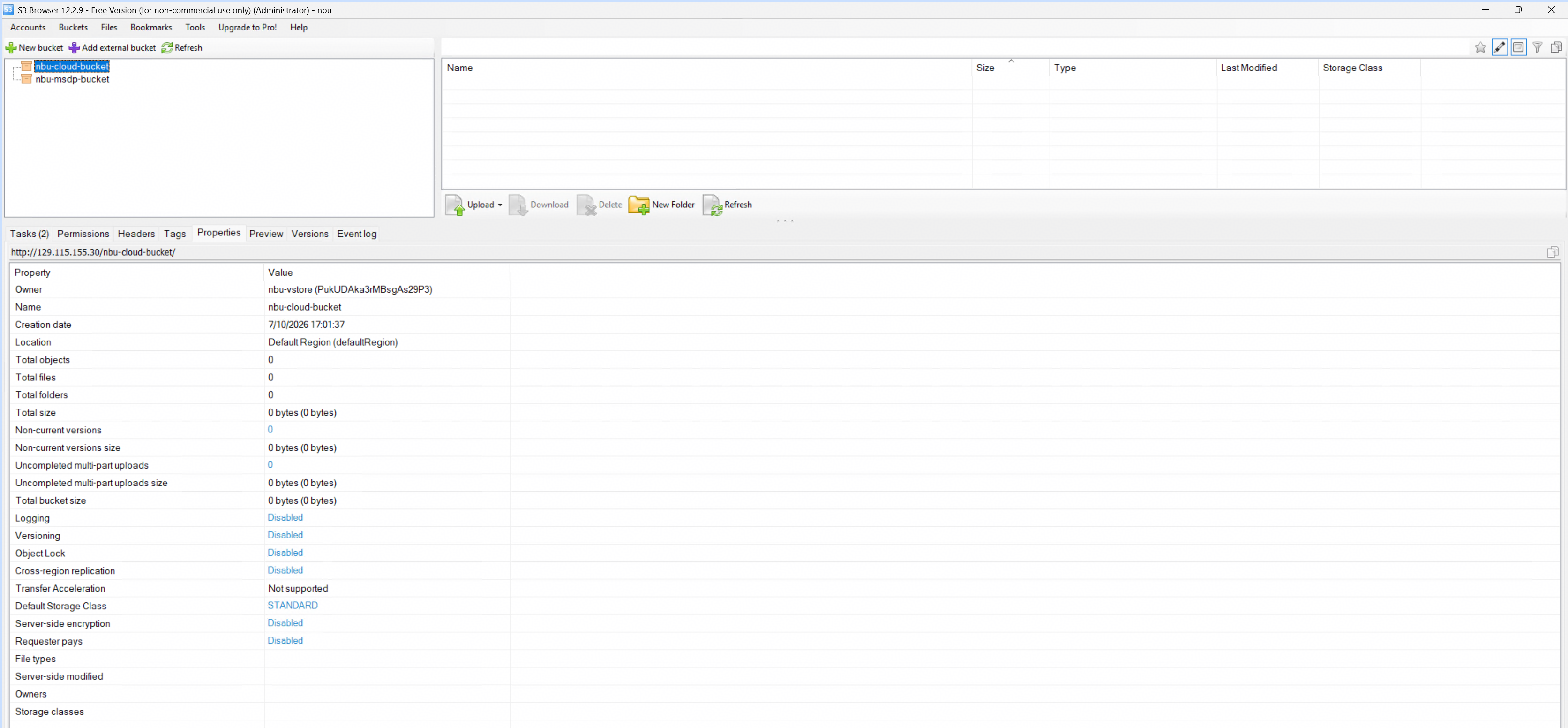Viewport: 1568px width, 728px height.
Task: Click the Object Lock Disabled link
Action: pos(285,553)
